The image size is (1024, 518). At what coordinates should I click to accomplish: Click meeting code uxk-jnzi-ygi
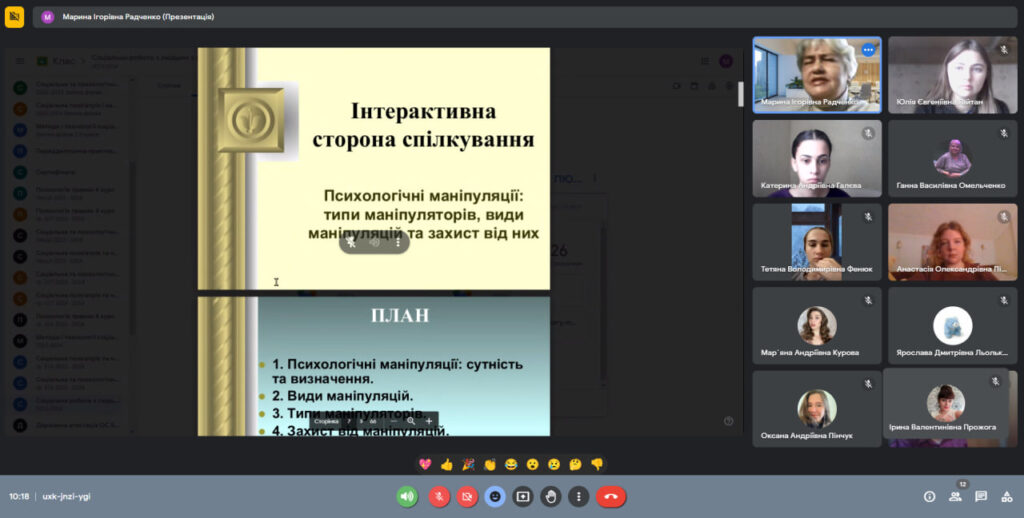[x=66, y=496]
